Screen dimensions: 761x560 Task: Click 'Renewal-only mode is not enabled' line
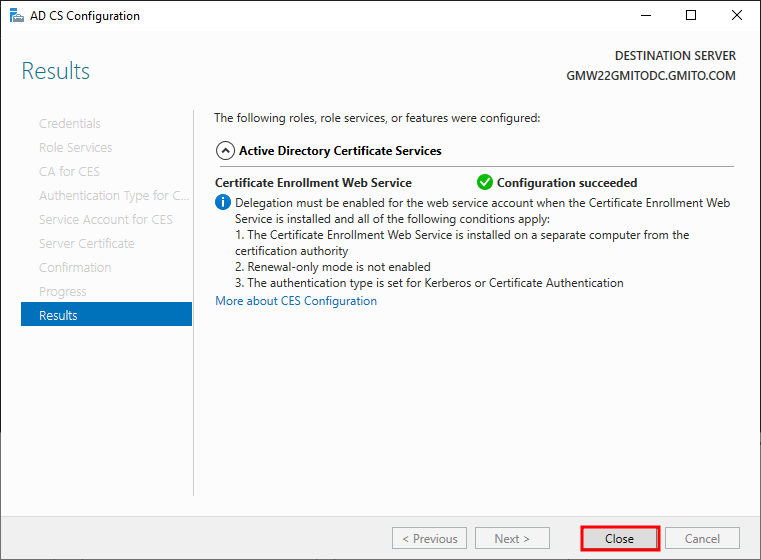pos(333,267)
